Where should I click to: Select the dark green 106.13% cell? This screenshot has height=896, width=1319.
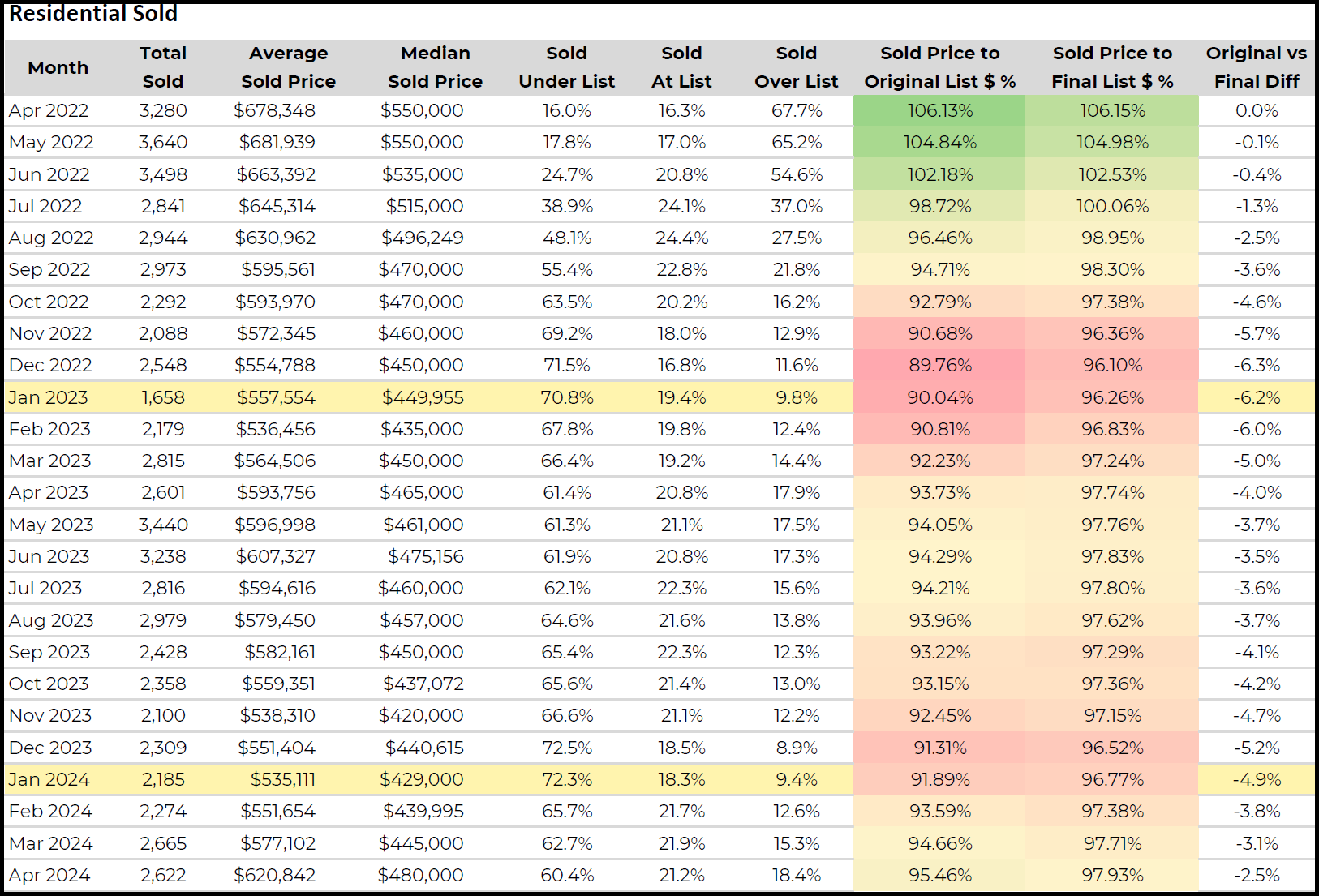(x=939, y=110)
